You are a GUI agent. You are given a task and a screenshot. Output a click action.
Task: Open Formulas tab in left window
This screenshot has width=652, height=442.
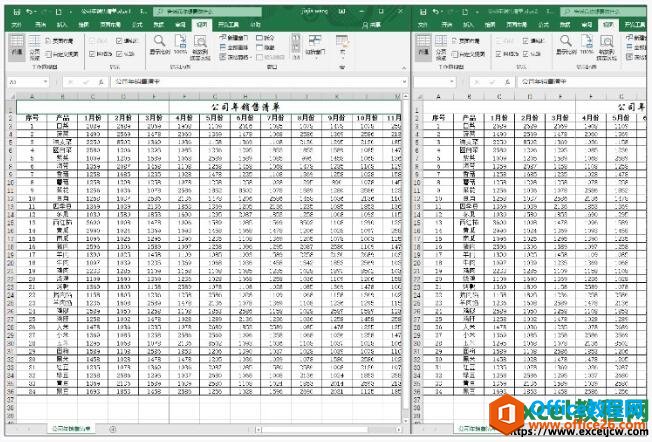pyautogui.click(x=137, y=25)
